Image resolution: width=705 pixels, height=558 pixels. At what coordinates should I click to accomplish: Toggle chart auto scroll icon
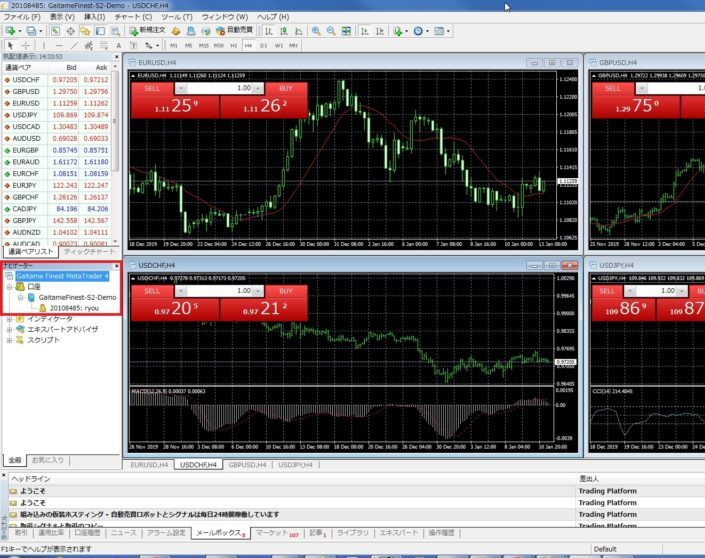pos(365,31)
